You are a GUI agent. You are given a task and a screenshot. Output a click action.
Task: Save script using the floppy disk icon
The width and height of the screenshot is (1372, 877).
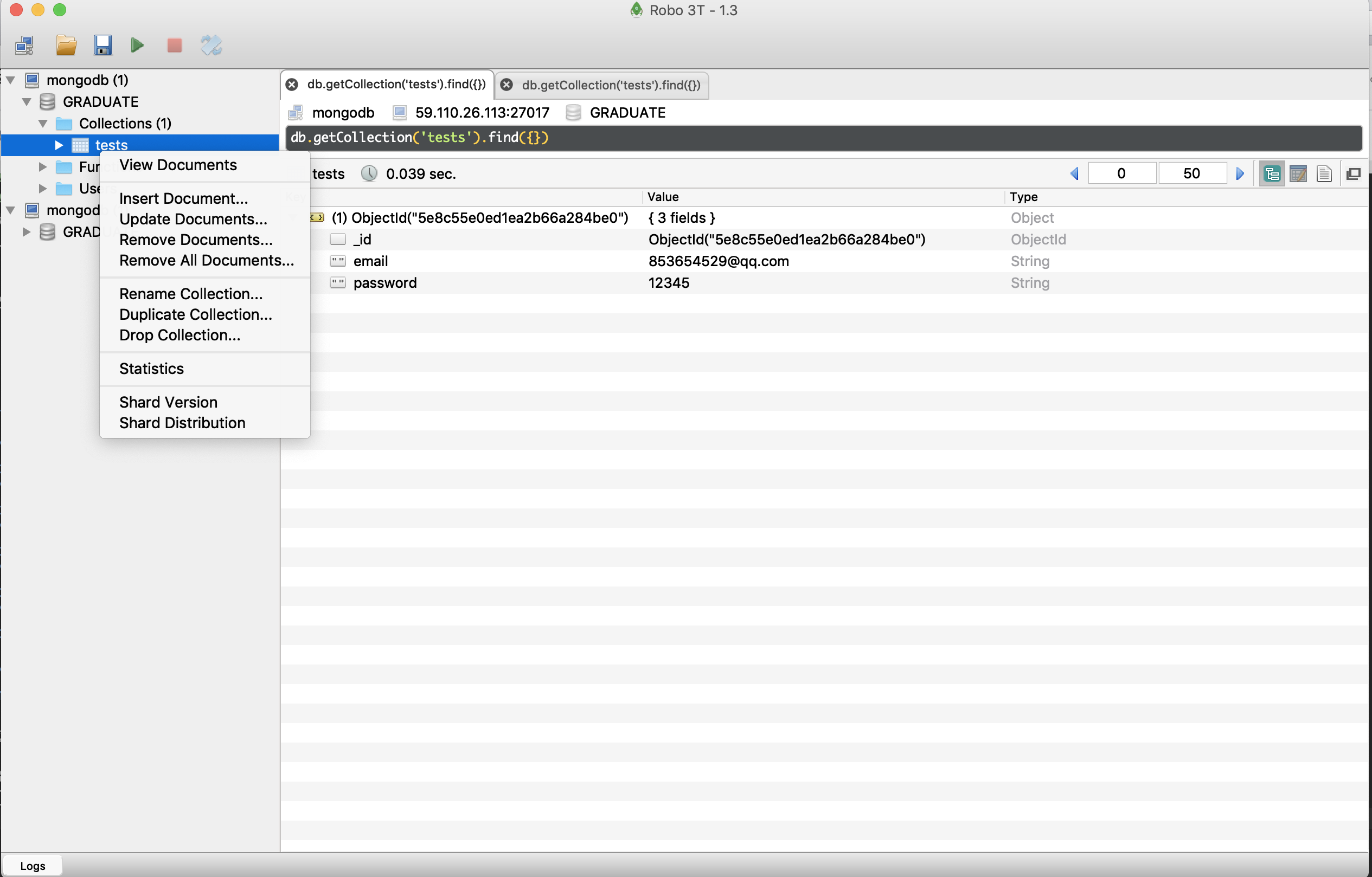102,45
